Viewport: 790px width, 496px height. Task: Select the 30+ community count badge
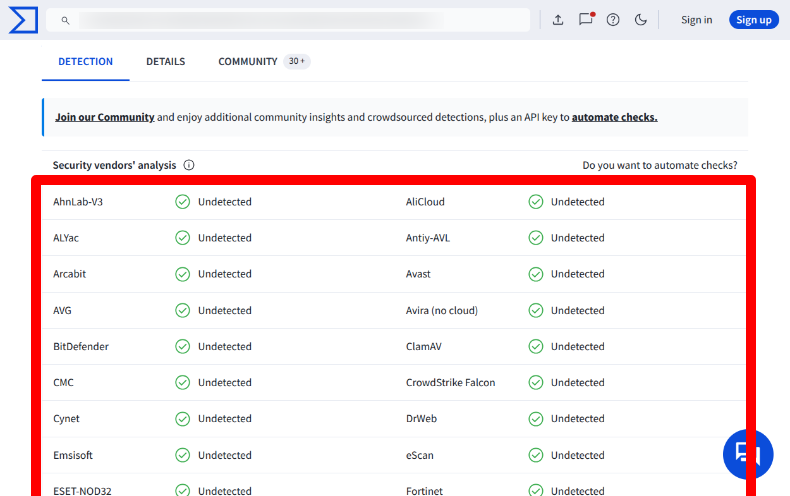point(297,61)
